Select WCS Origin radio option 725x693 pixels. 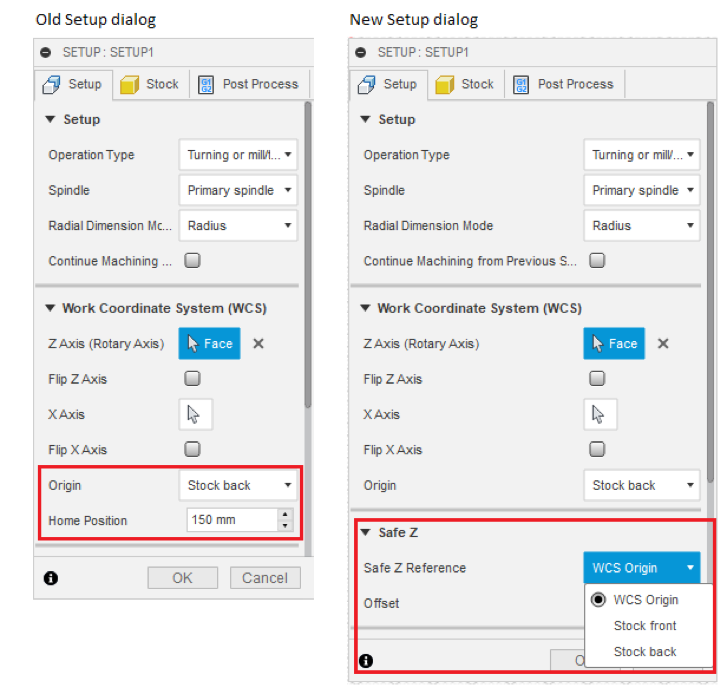tap(600, 600)
